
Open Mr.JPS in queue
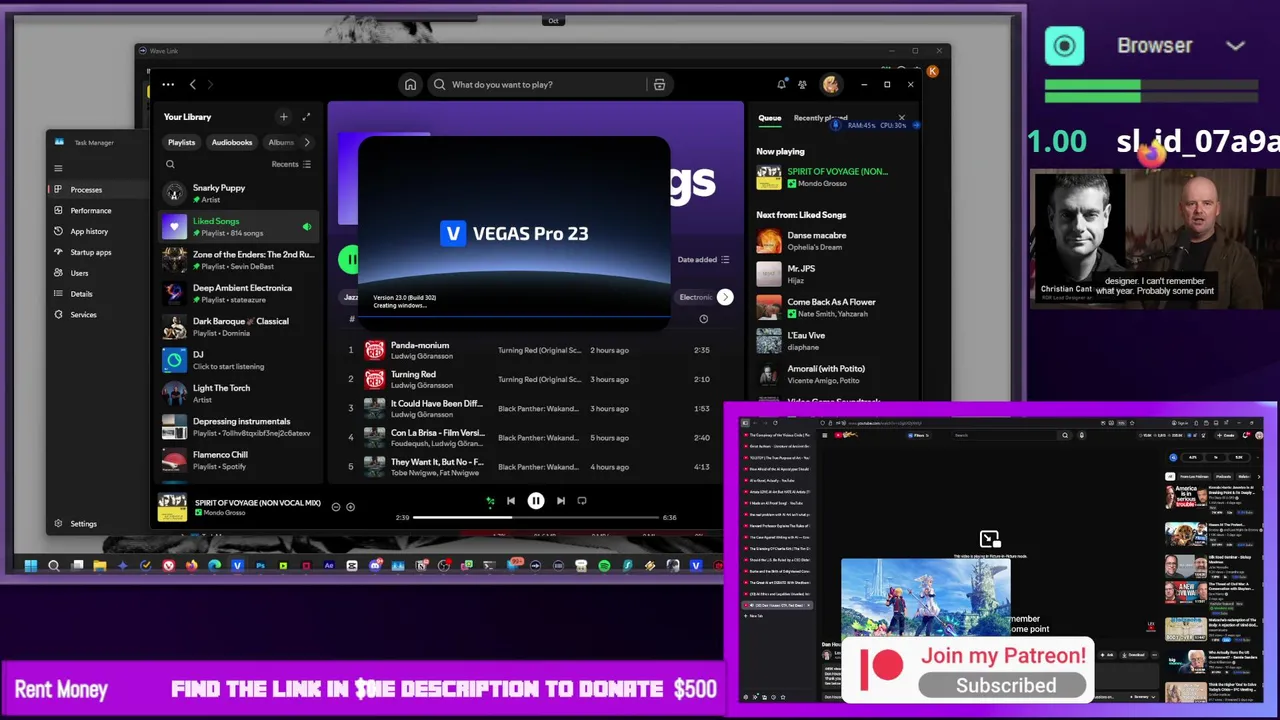pos(835,274)
